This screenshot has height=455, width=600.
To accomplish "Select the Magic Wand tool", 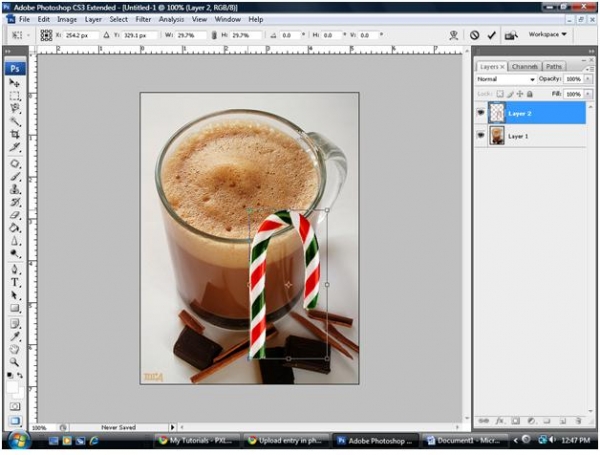I will point(15,122).
